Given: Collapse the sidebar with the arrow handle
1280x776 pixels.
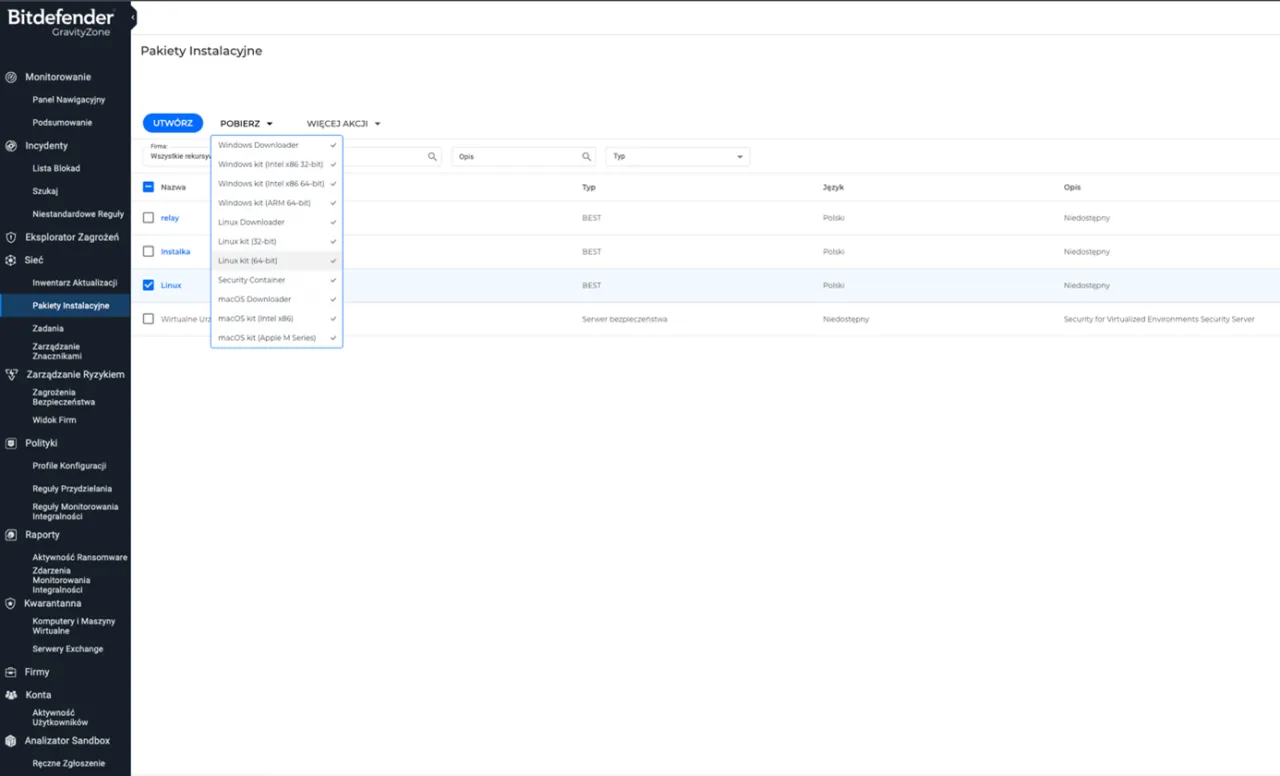Looking at the screenshot, I should coord(133,17).
